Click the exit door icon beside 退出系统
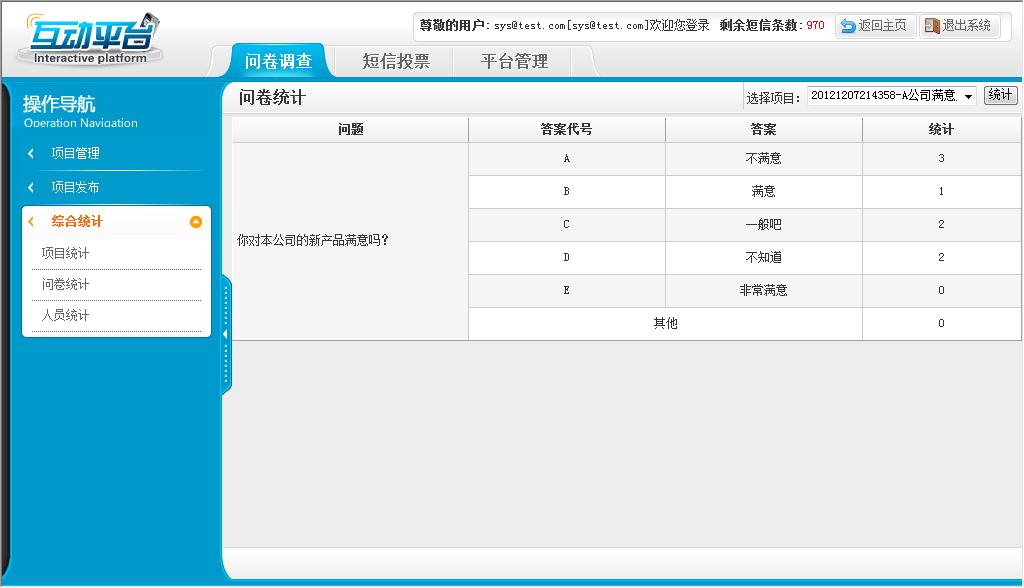1024x588 pixels. (x=932, y=25)
